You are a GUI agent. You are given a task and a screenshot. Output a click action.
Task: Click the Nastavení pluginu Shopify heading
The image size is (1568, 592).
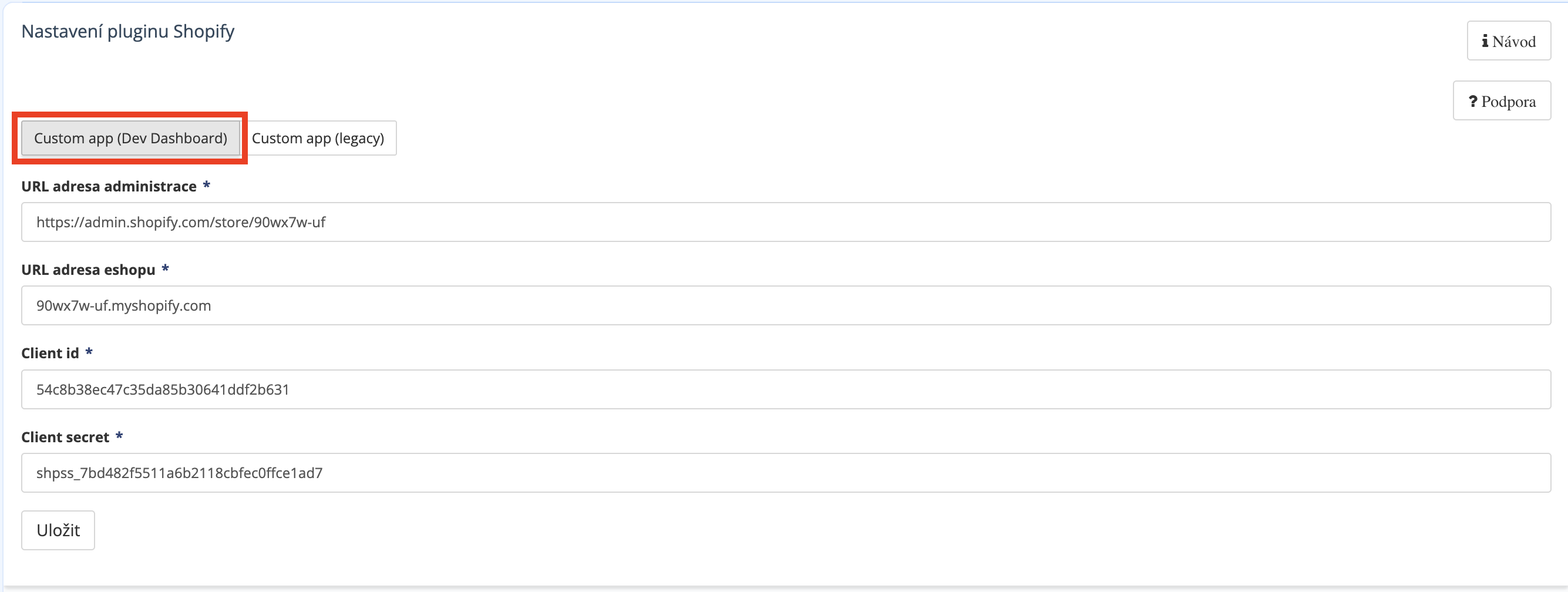[x=127, y=31]
